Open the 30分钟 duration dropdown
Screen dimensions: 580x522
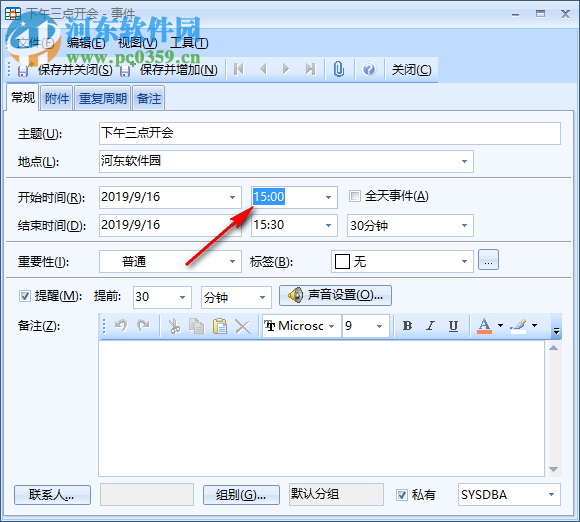464,225
